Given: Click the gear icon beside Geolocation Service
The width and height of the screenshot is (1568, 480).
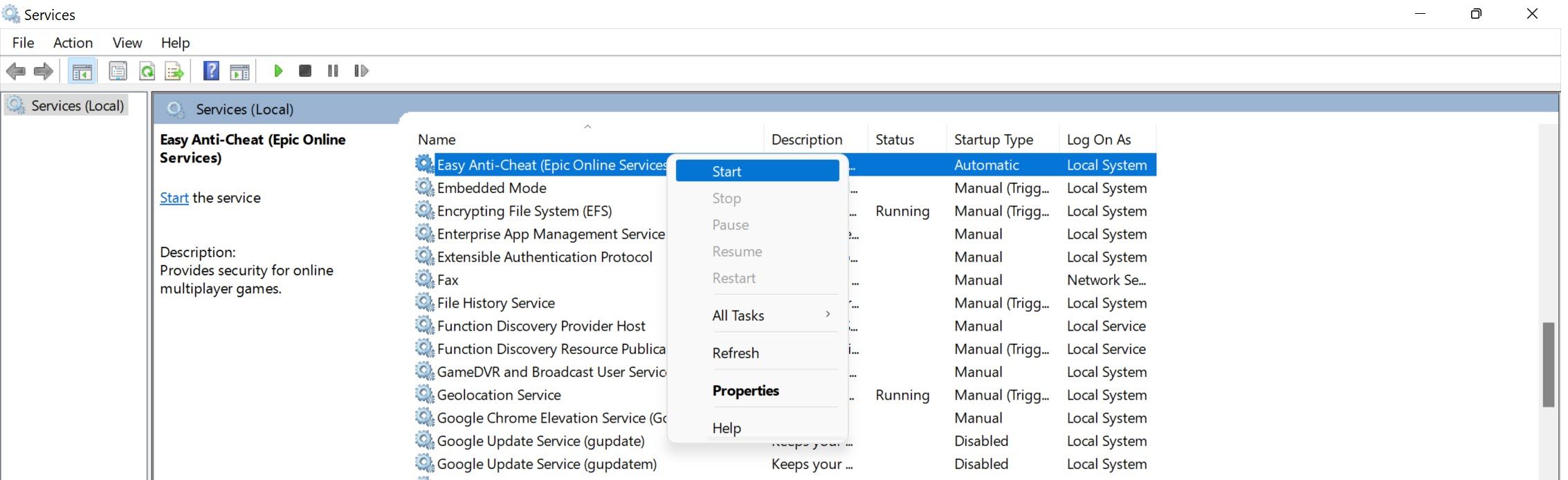Looking at the screenshot, I should tap(425, 394).
